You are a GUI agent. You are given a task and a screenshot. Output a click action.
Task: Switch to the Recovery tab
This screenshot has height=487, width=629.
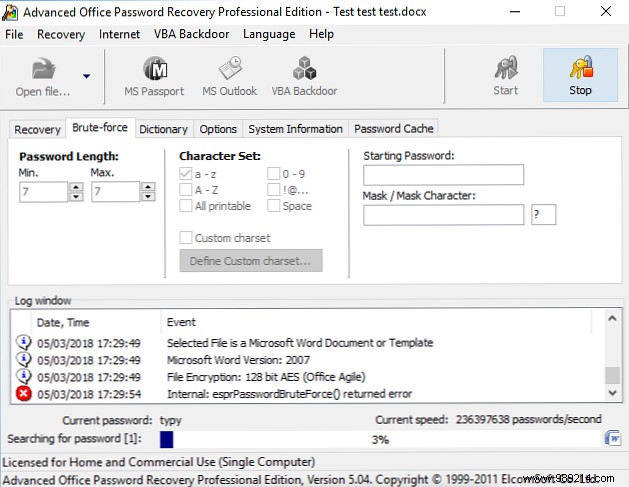[37, 130]
